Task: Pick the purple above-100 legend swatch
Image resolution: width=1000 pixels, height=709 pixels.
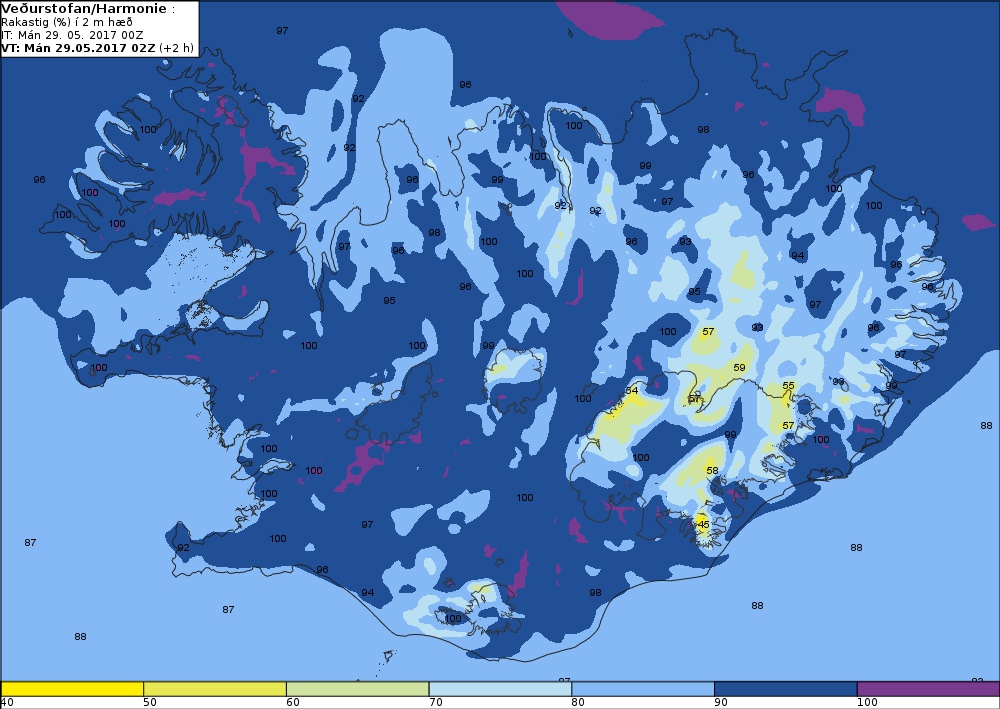Action: (x=929, y=689)
